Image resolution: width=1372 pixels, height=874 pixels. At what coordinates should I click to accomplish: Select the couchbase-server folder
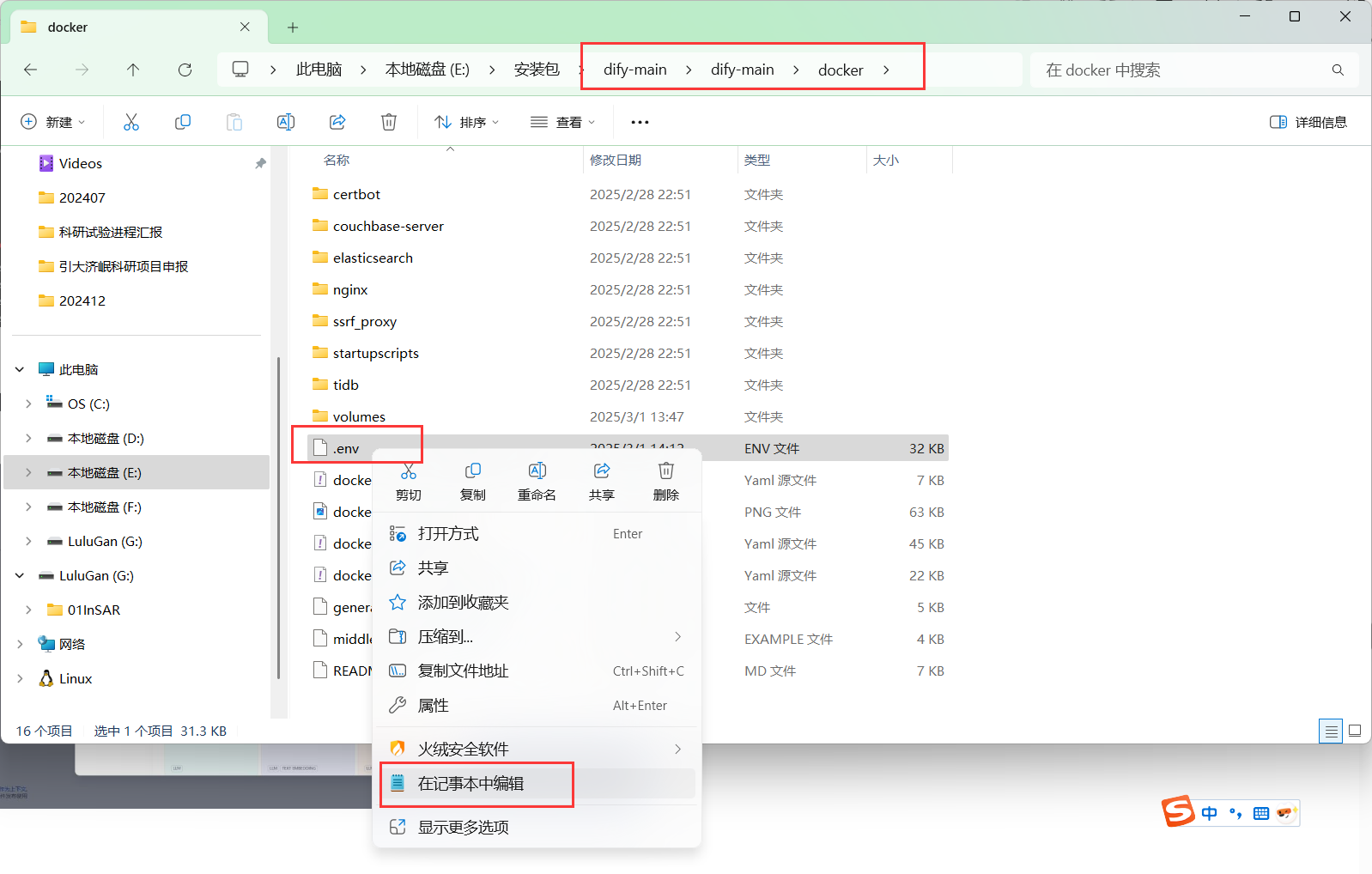pos(388,227)
